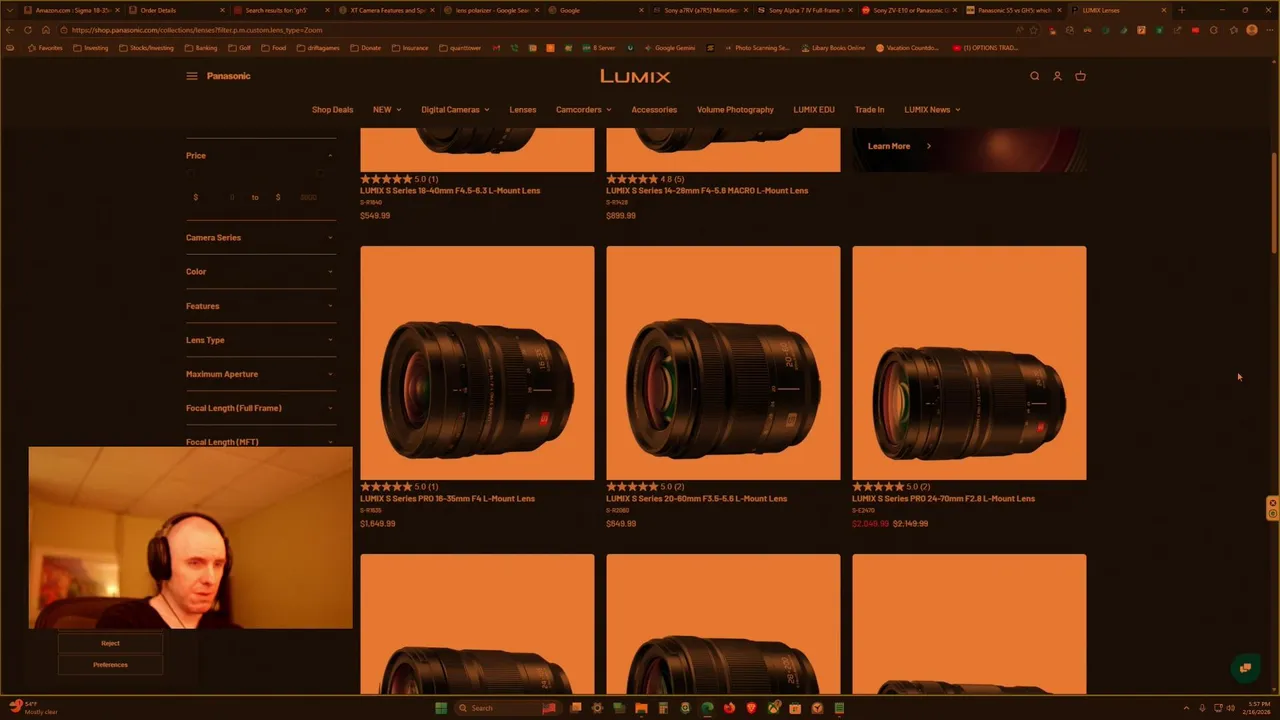Close the Order Details tab
Viewport: 1280px width, 720px height.
[x=222, y=10]
